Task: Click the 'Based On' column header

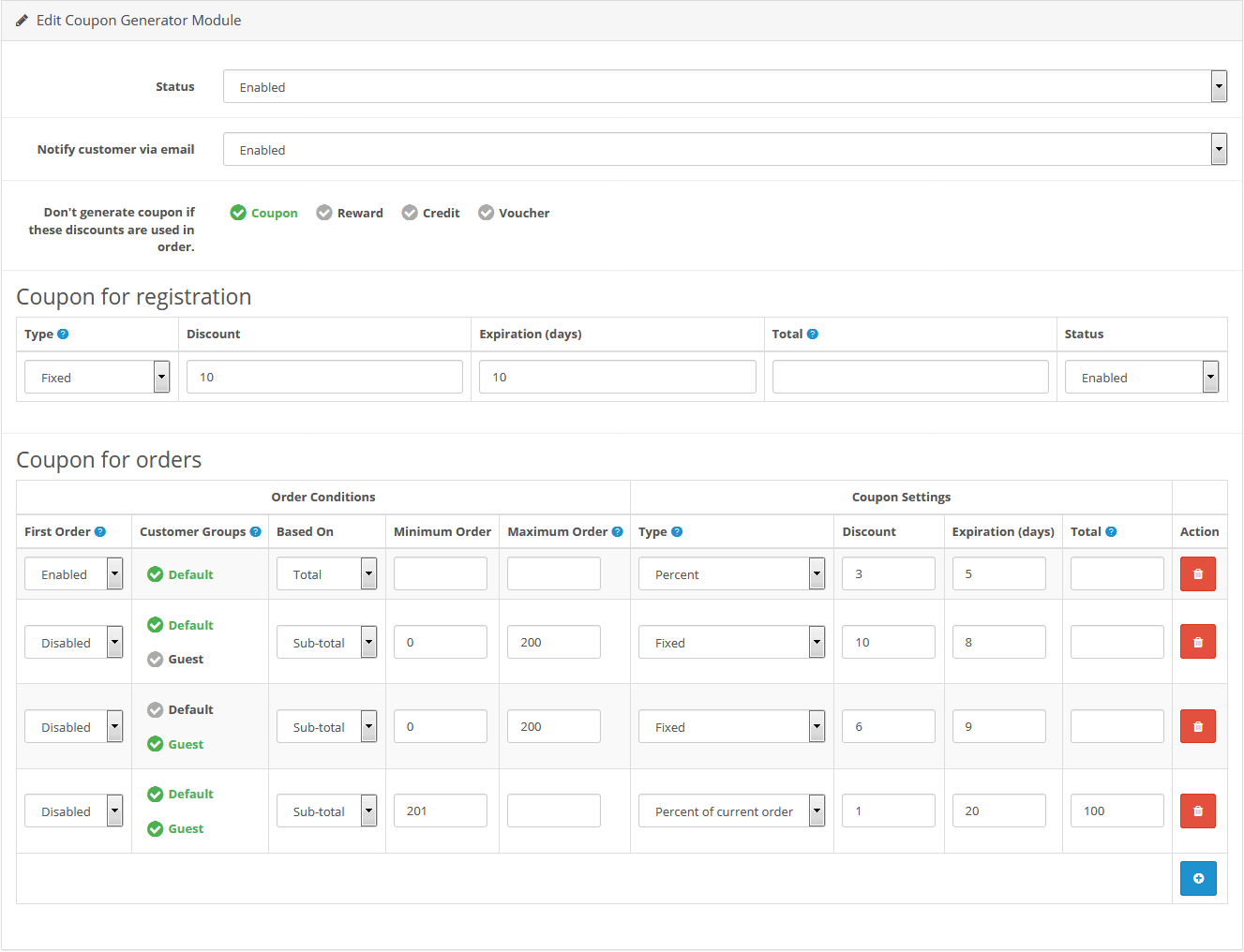Action: [305, 531]
